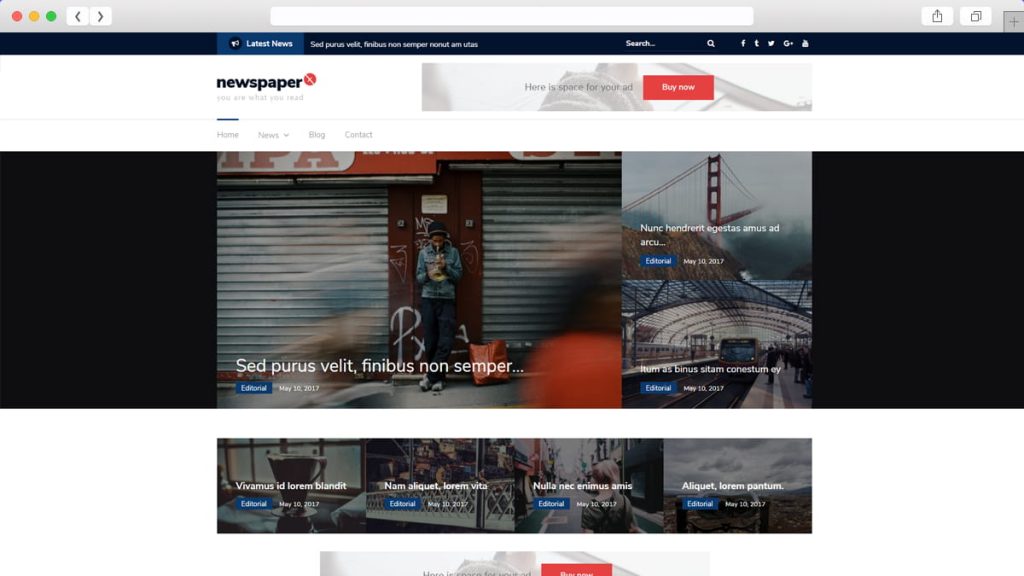Go forward with the browser forward arrow
The width and height of the screenshot is (1024, 576).
101,16
